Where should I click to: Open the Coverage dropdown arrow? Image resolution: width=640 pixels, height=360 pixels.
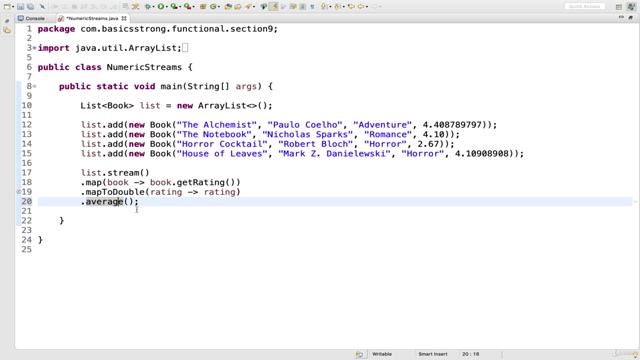click(180, 7)
